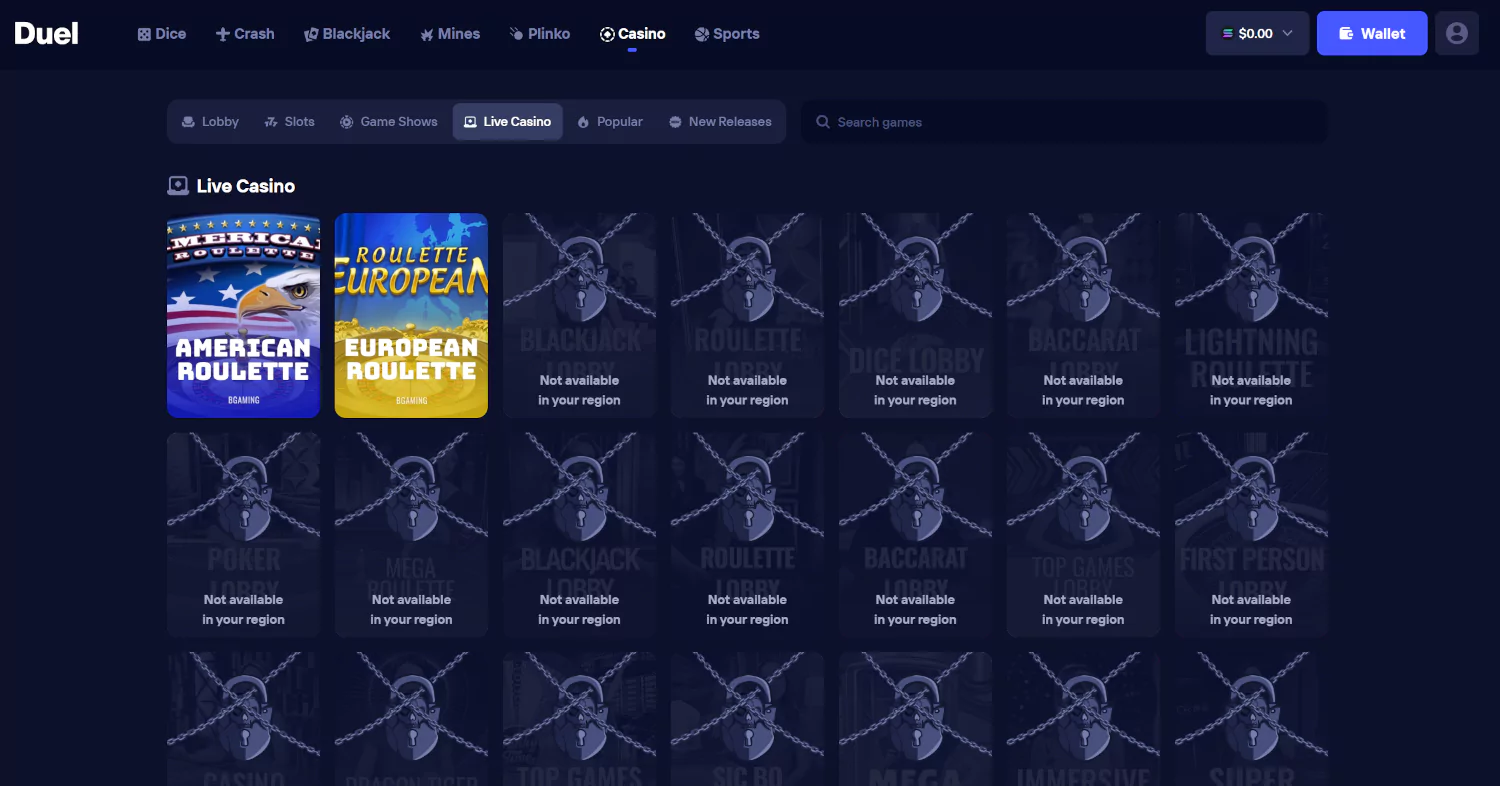Choose the locked Poker Lobby card
Viewport: 1500px width, 786px height.
point(243,535)
